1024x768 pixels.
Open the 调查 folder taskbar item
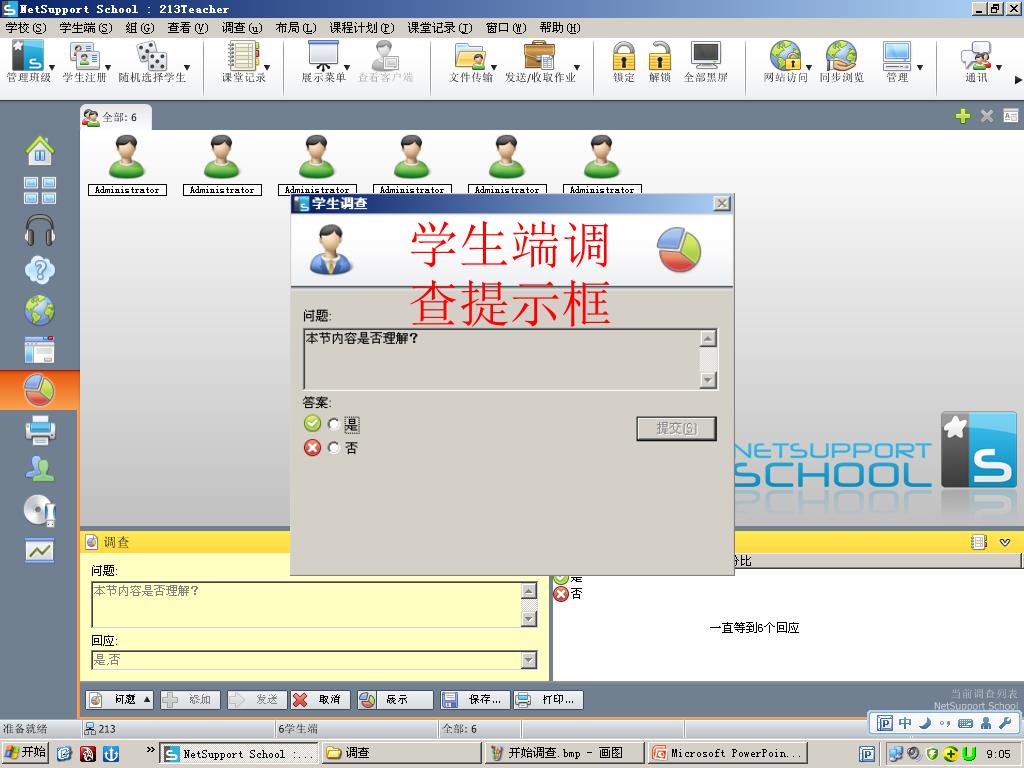(x=401, y=753)
